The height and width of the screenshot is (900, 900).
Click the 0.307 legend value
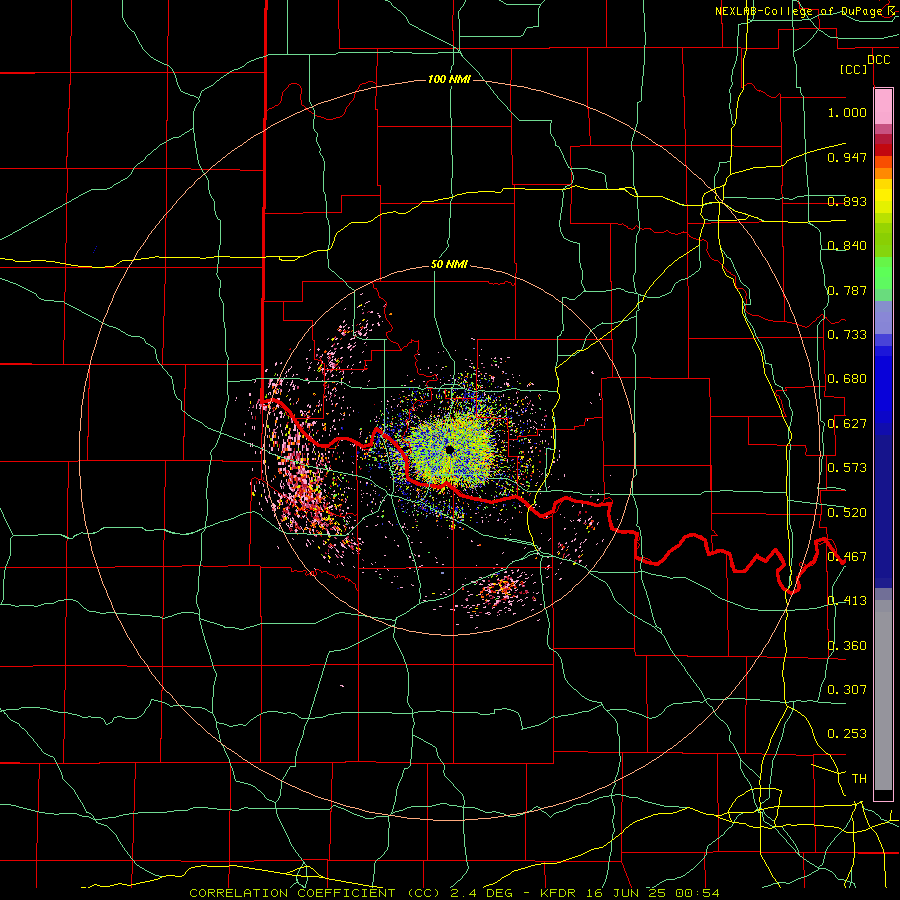847,690
